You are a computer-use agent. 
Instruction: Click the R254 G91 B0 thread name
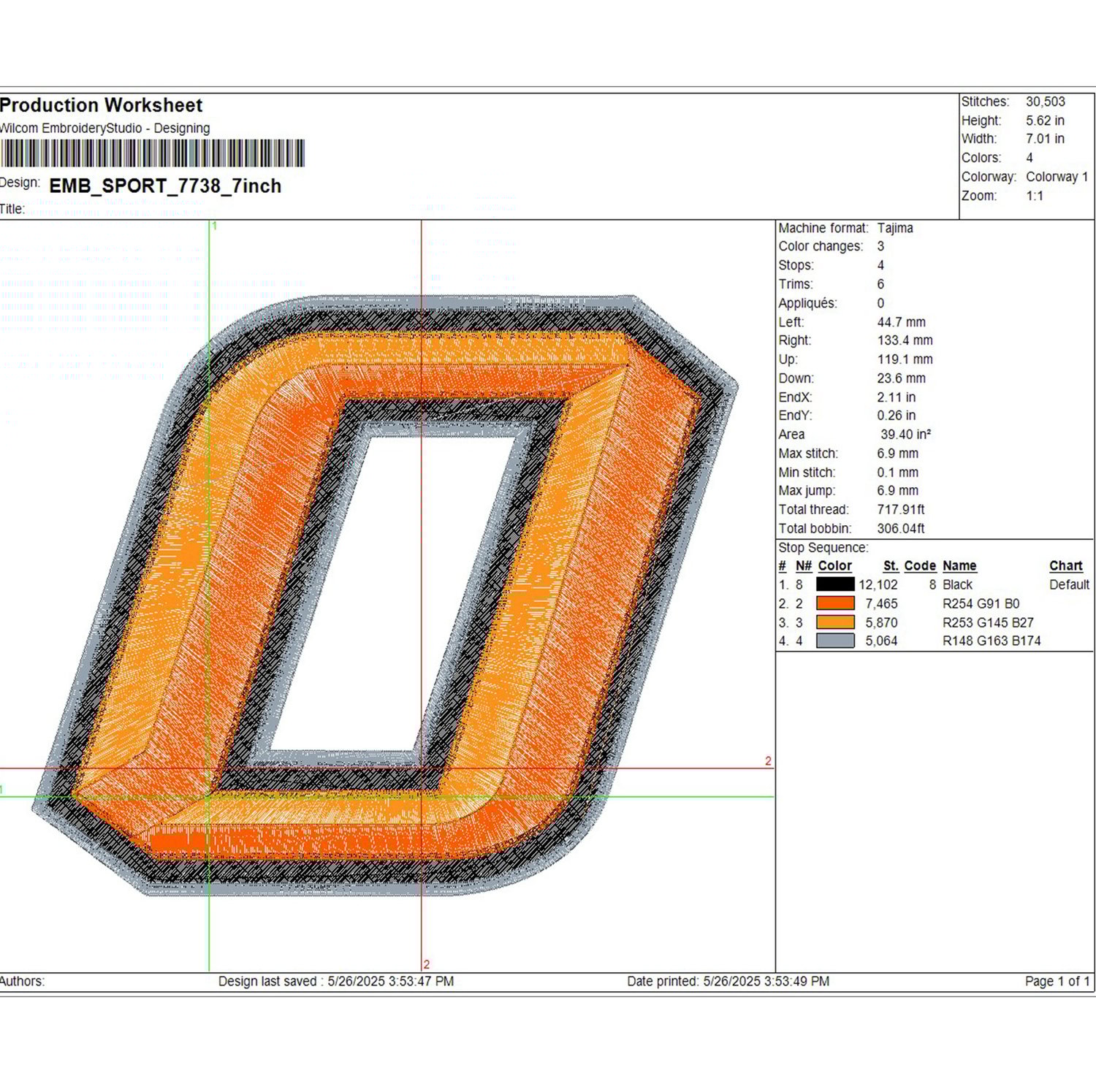pos(981,604)
